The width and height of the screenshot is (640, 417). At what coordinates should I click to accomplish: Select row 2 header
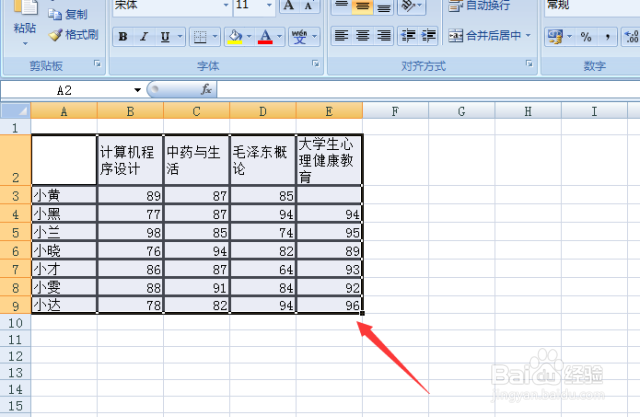pos(16,160)
